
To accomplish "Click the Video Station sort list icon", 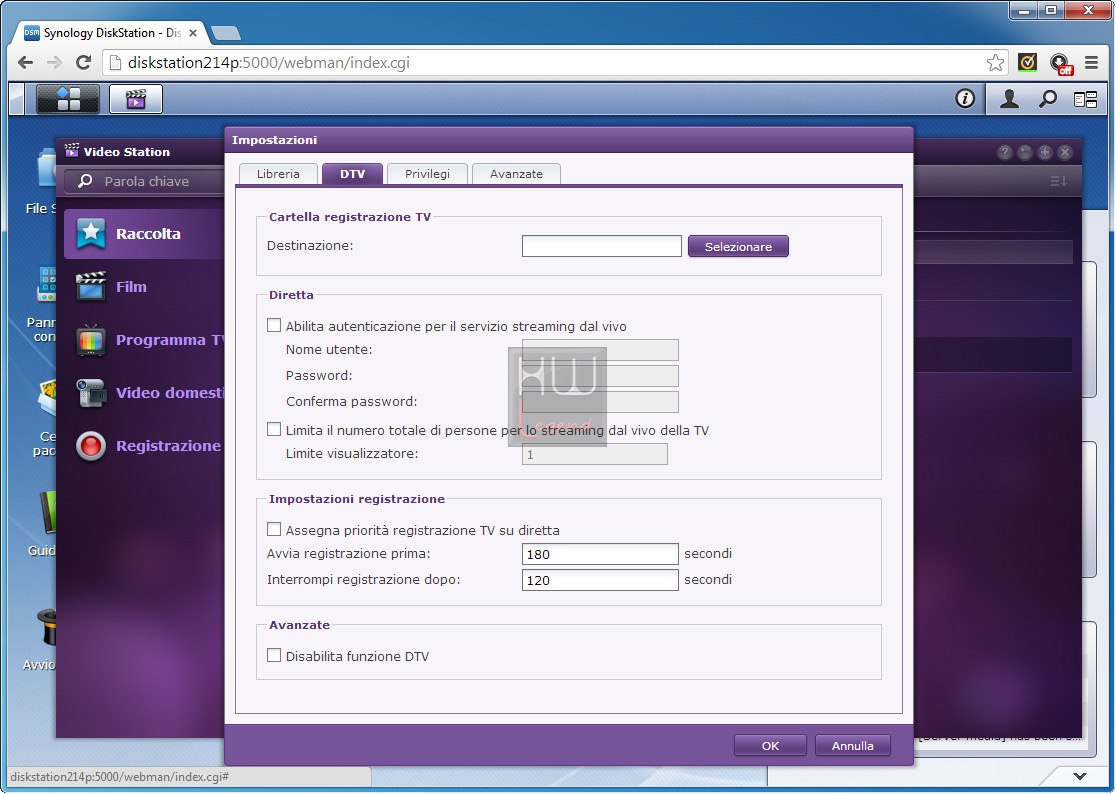I will 1058,181.
